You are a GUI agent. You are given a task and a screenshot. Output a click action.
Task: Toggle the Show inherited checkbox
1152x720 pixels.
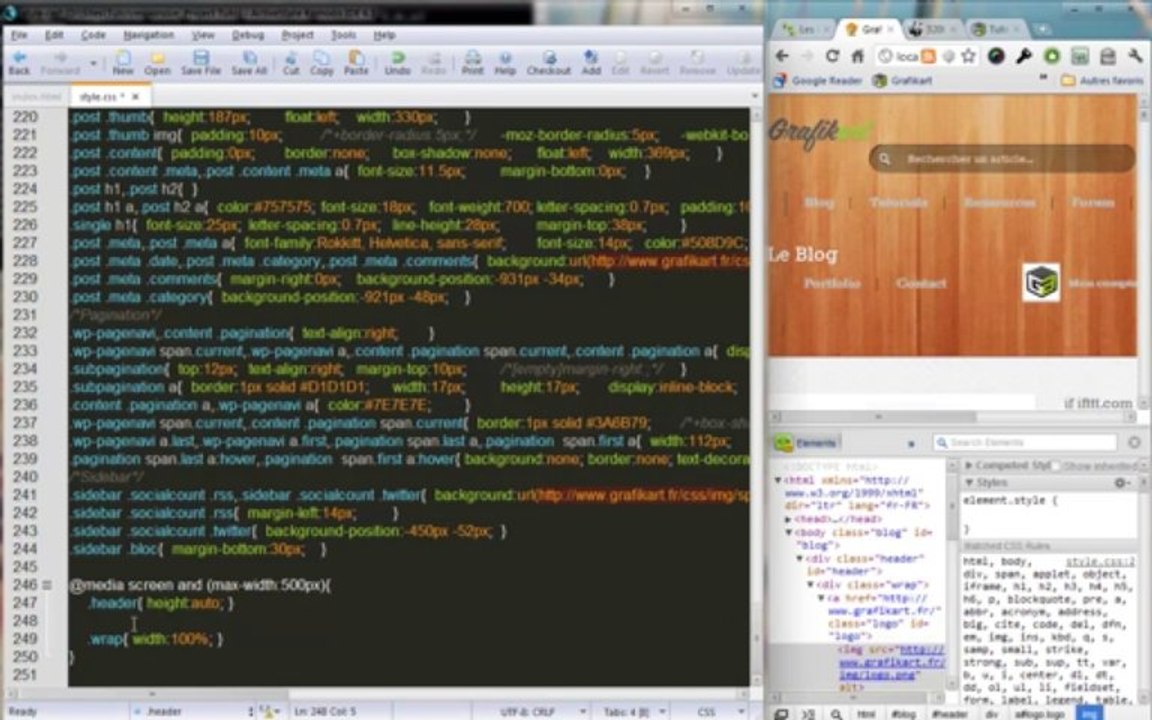pyautogui.click(x=1056, y=466)
